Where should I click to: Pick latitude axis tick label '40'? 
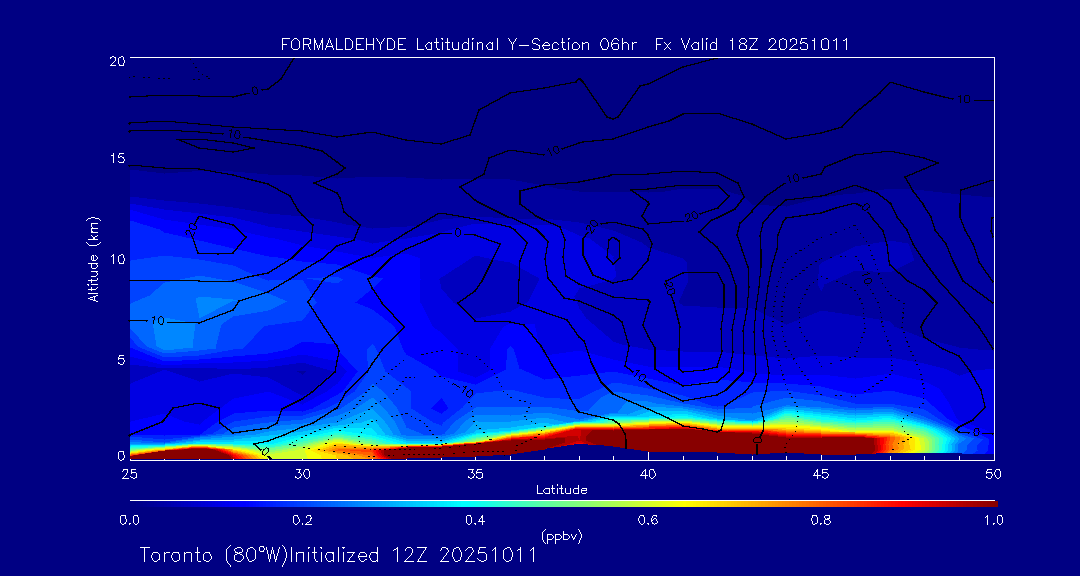(x=647, y=473)
